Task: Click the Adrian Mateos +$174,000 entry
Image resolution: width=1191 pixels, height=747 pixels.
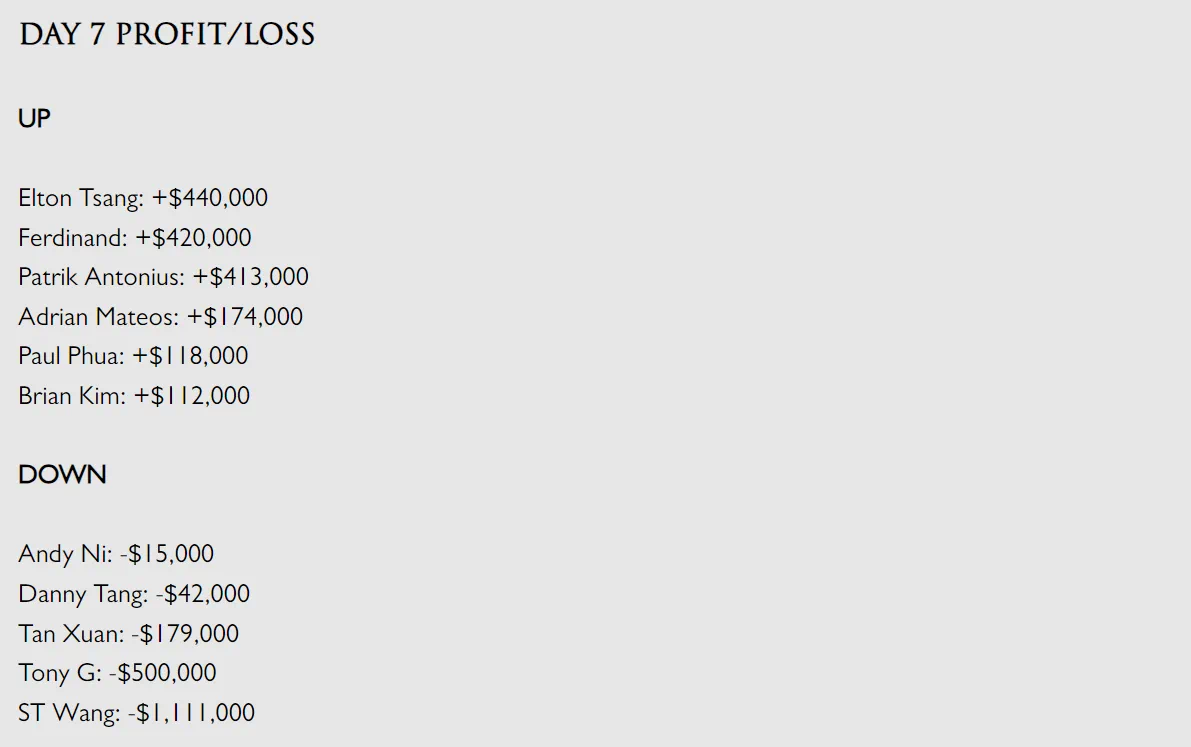Action: point(160,316)
